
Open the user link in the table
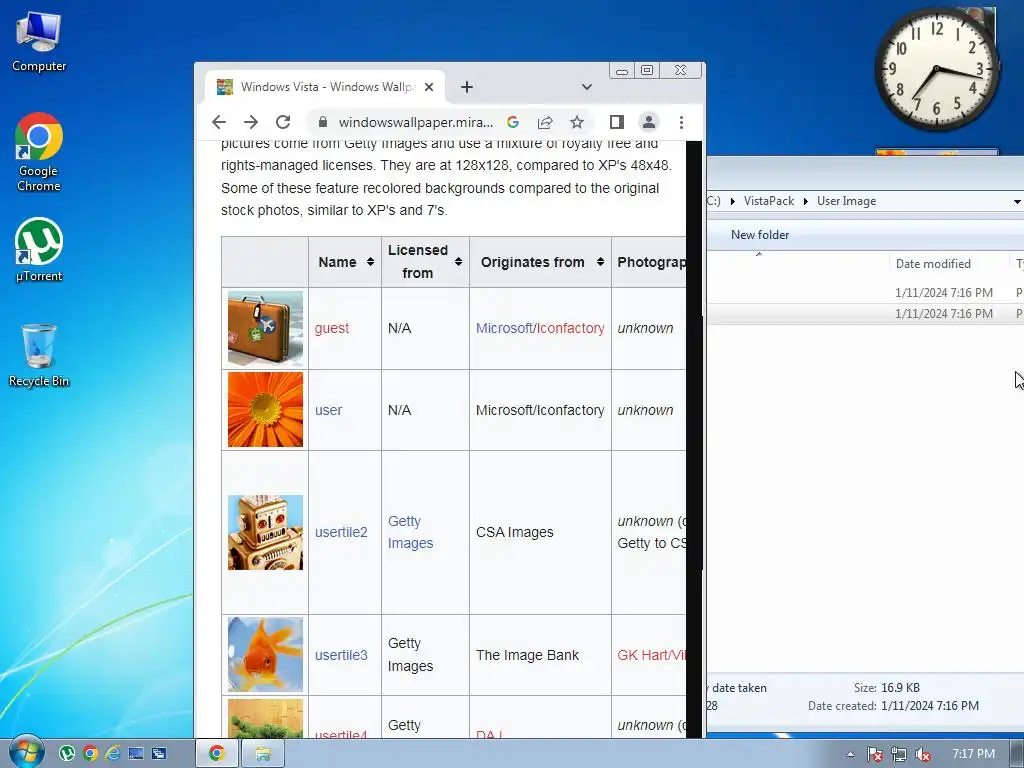(328, 410)
